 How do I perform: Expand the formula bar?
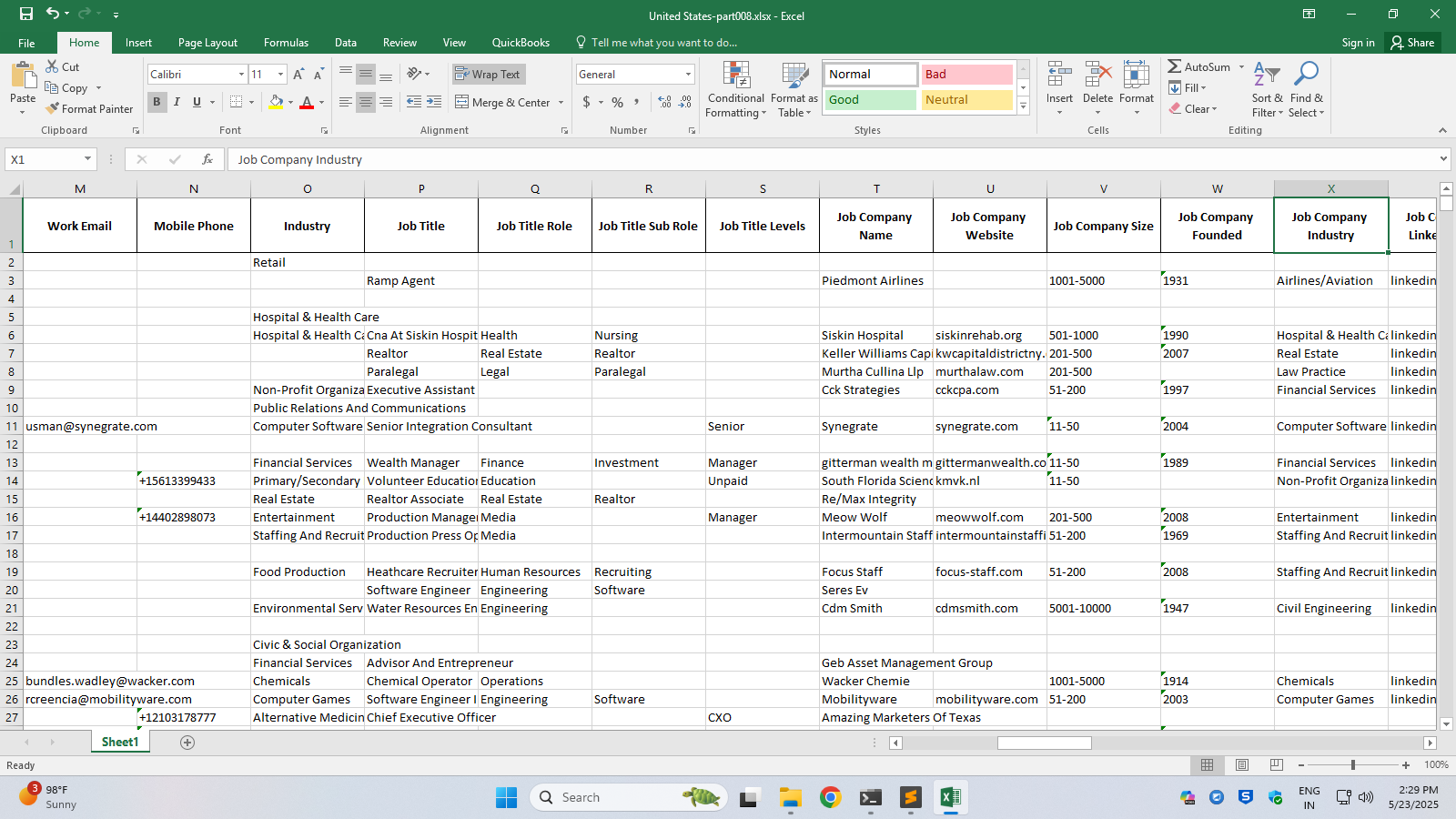[x=1443, y=159]
